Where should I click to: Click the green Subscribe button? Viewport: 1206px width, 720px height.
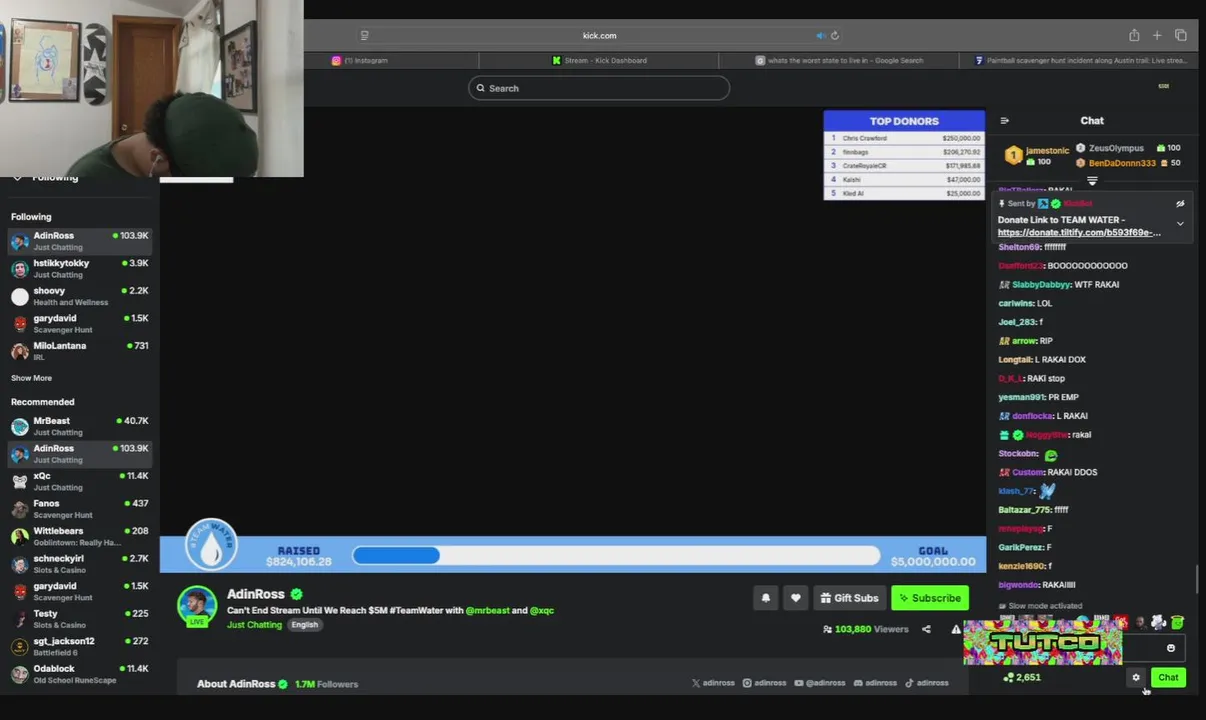tap(930, 598)
